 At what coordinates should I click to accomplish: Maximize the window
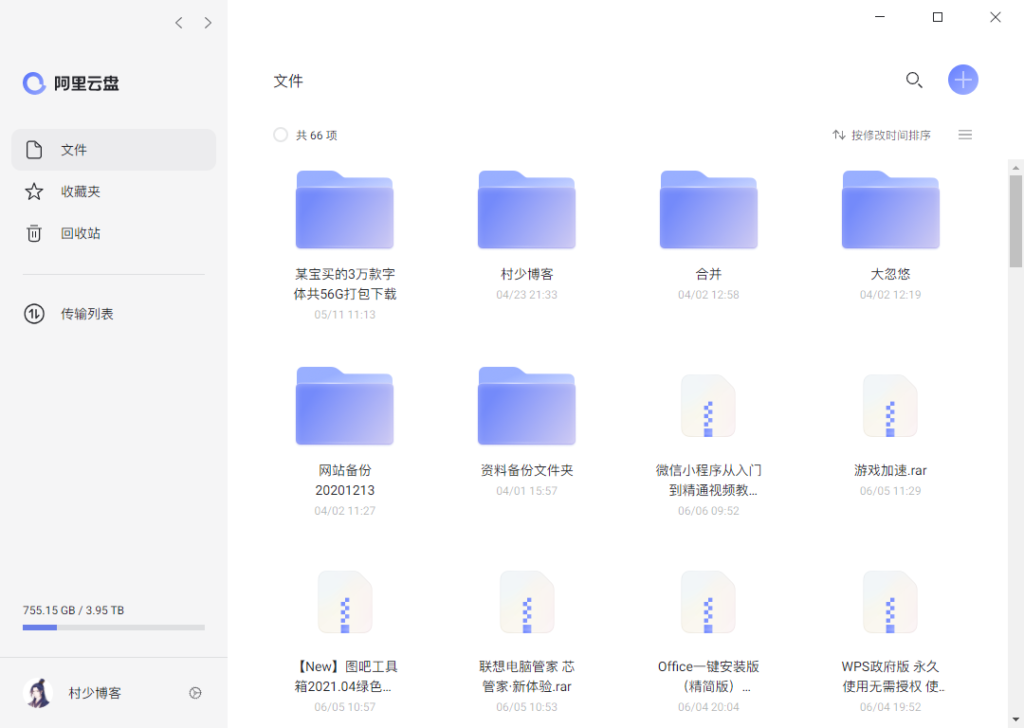coord(937,17)
